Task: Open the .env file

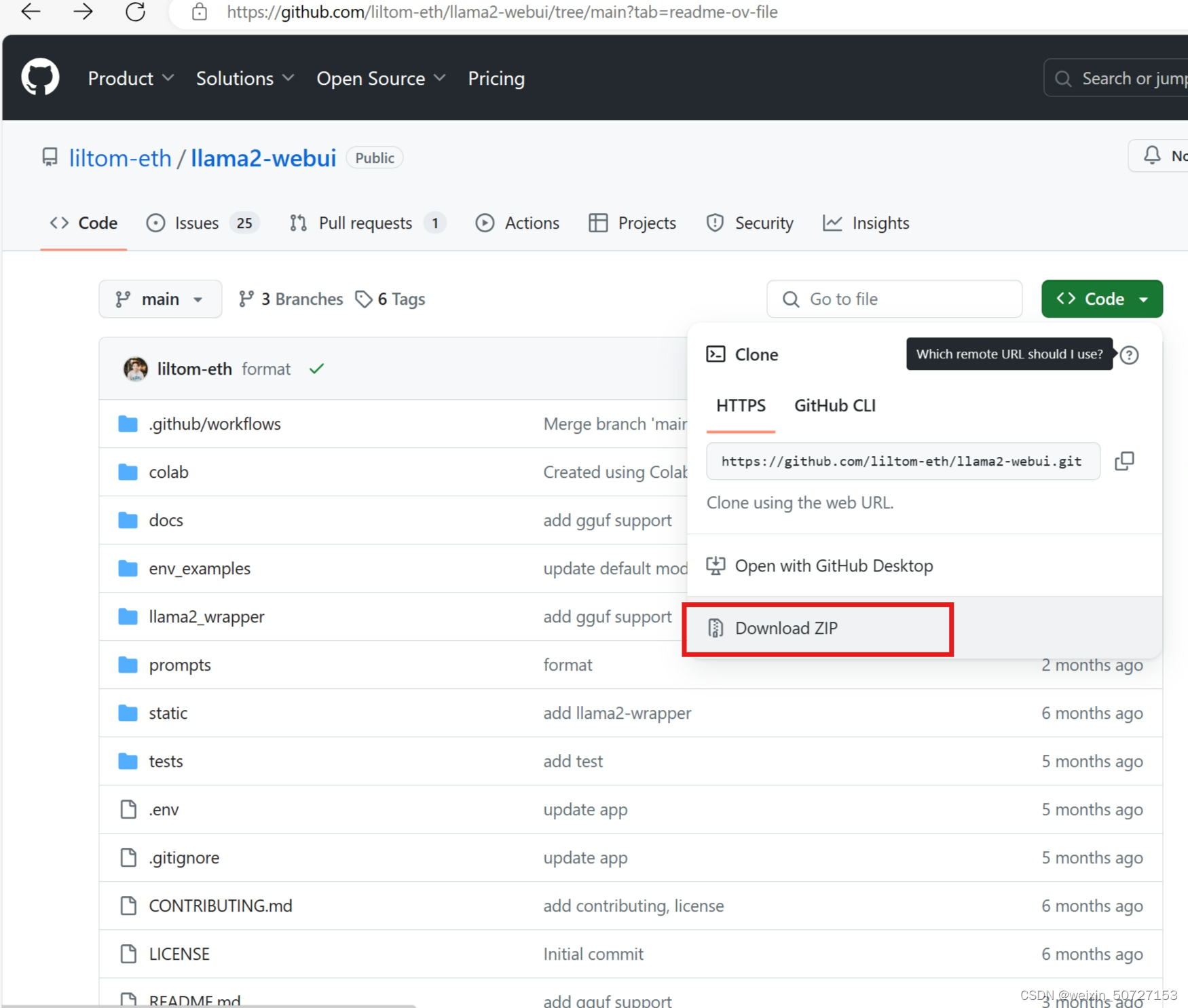Action: (x=164, y=809)
